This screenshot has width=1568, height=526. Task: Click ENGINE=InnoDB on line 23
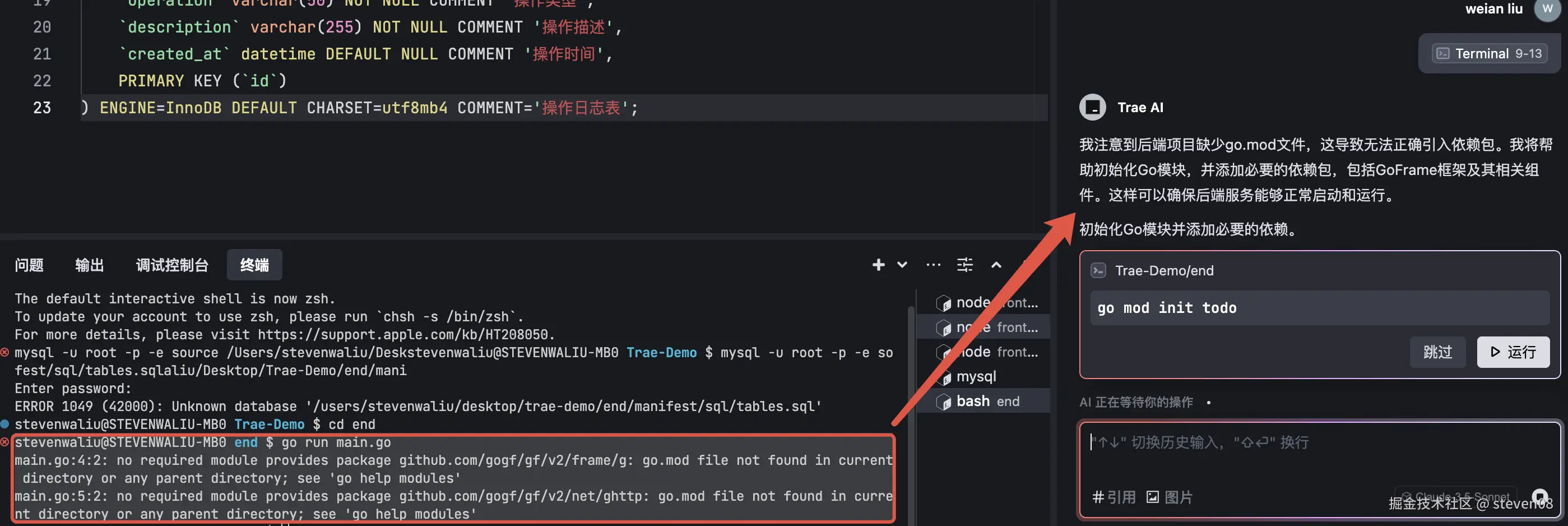161,108
